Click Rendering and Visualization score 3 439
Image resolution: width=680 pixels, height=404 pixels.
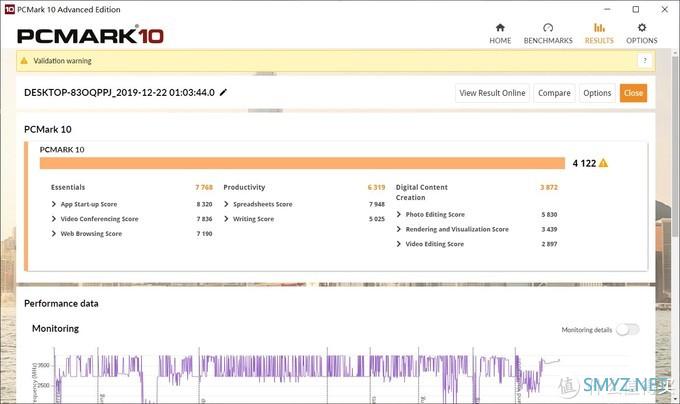click(549, 229)
